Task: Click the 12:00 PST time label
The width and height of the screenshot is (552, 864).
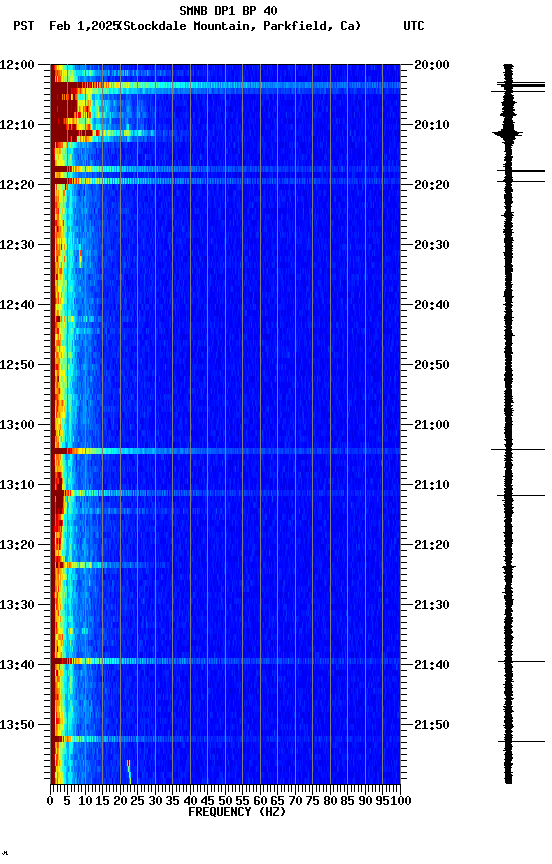Action: tap(17, 65)
